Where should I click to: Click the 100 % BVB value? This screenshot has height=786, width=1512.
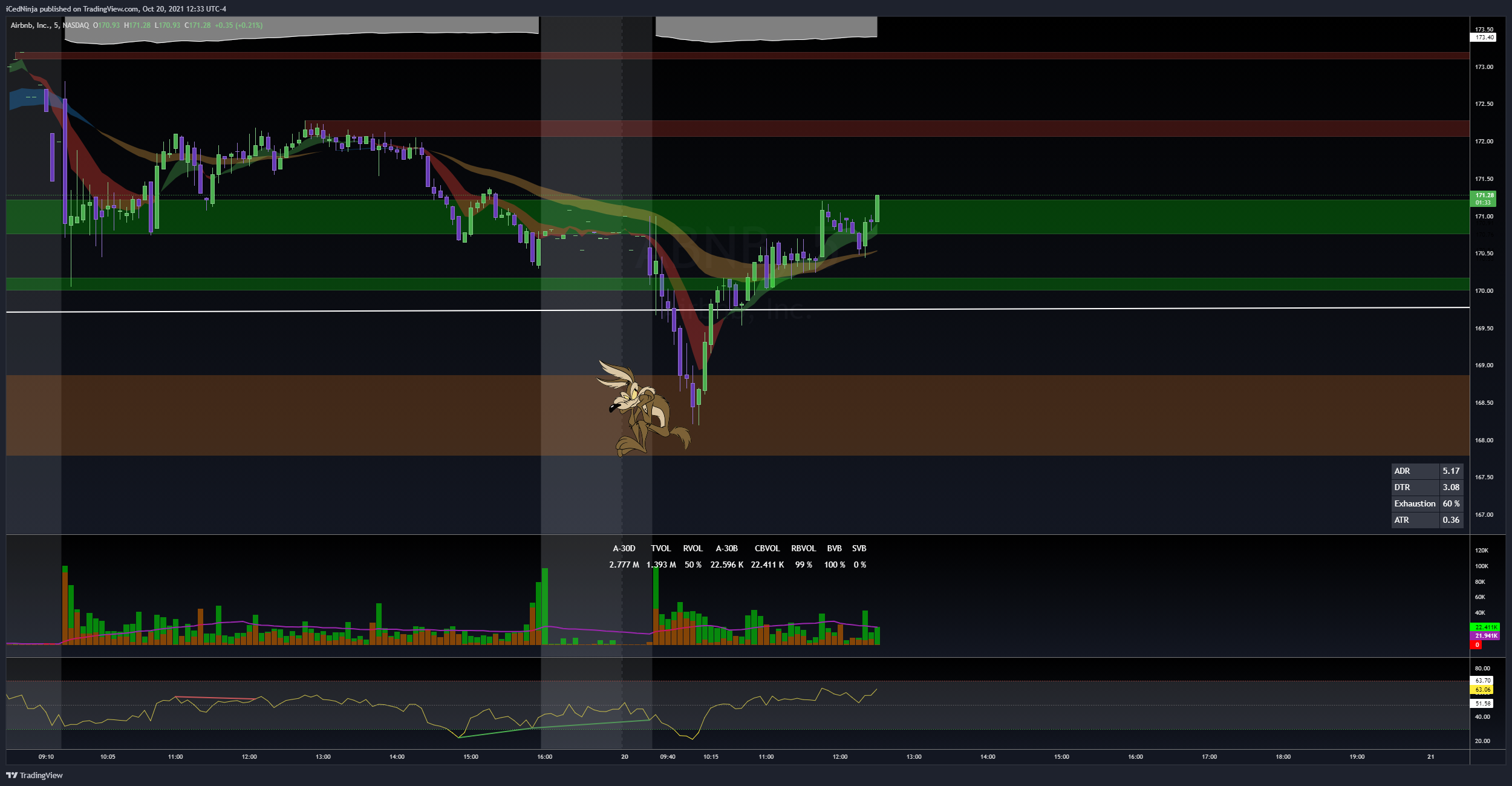(x=835, y=565)
